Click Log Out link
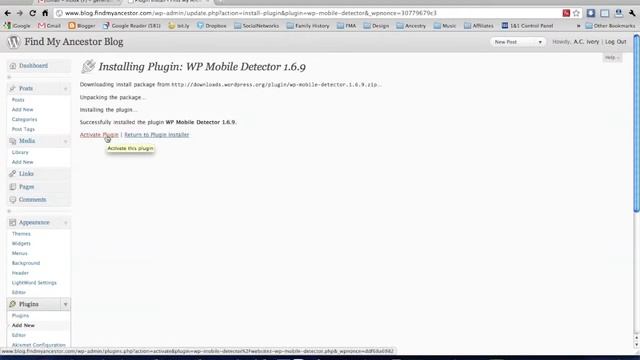Viewport: 640px width, 360px height. [x=616, y=42]
